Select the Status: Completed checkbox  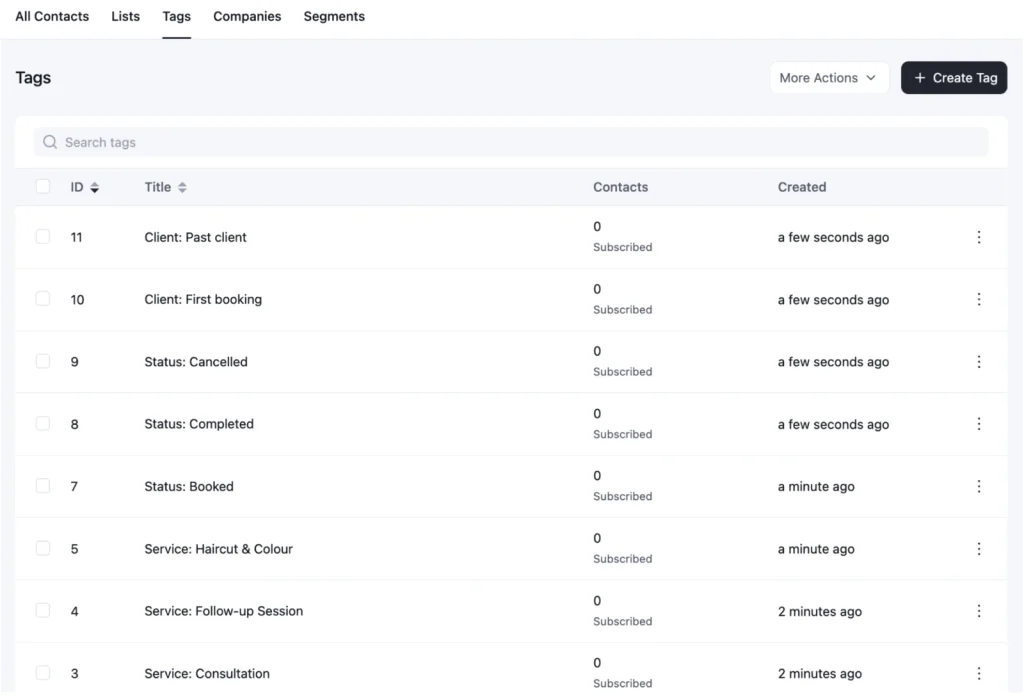tap(43, 423)
